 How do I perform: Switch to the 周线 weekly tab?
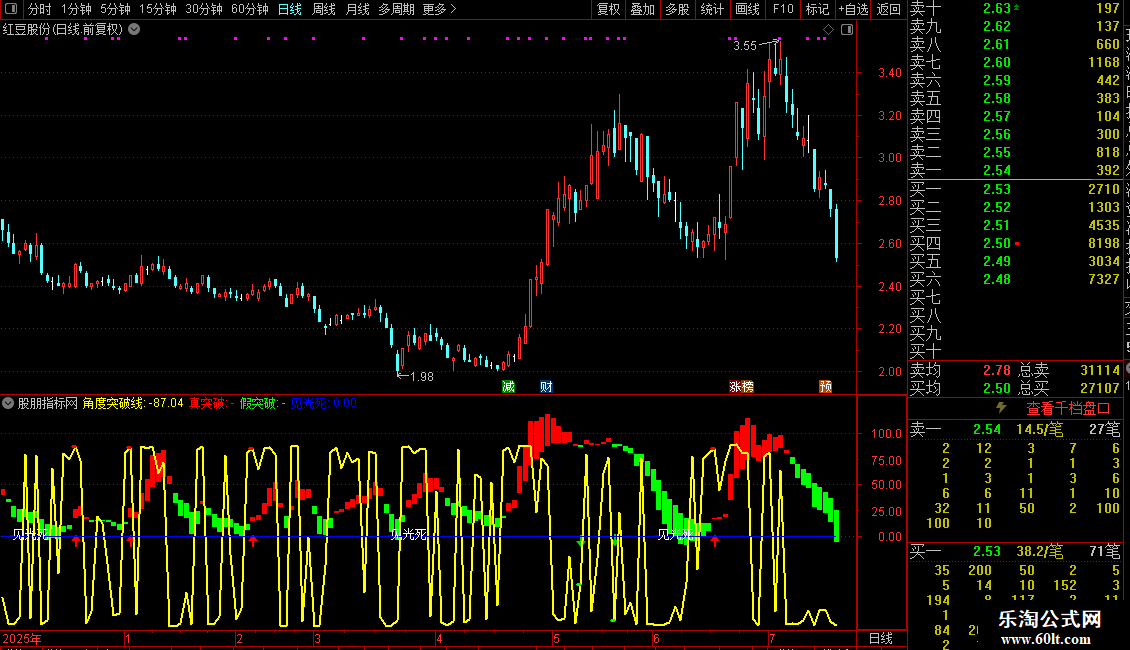[x=324, y=9]
